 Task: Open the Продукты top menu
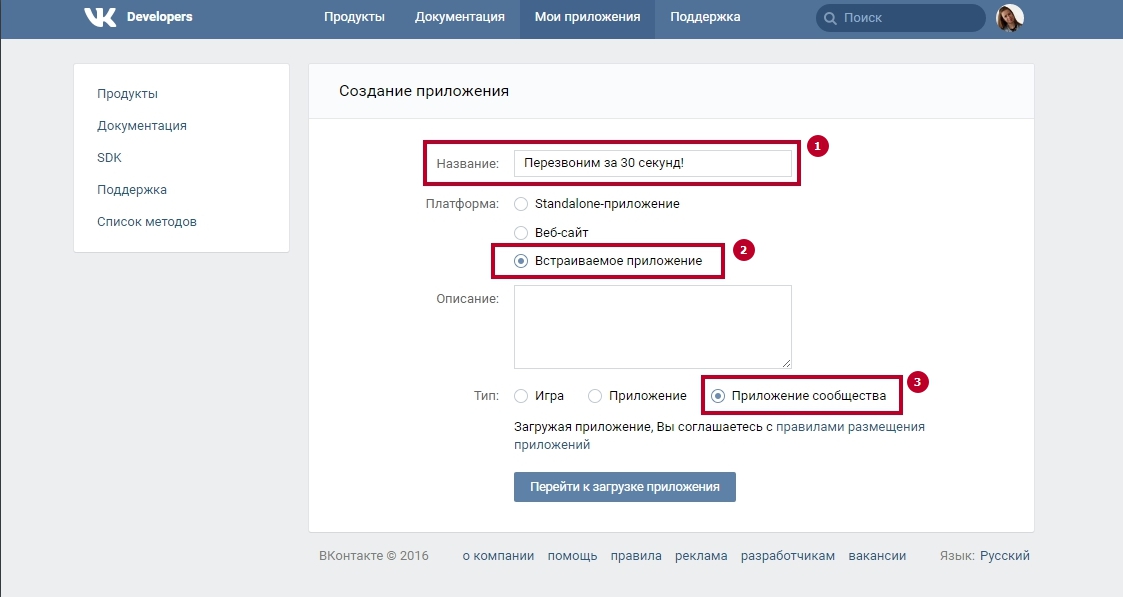[354, 17]
